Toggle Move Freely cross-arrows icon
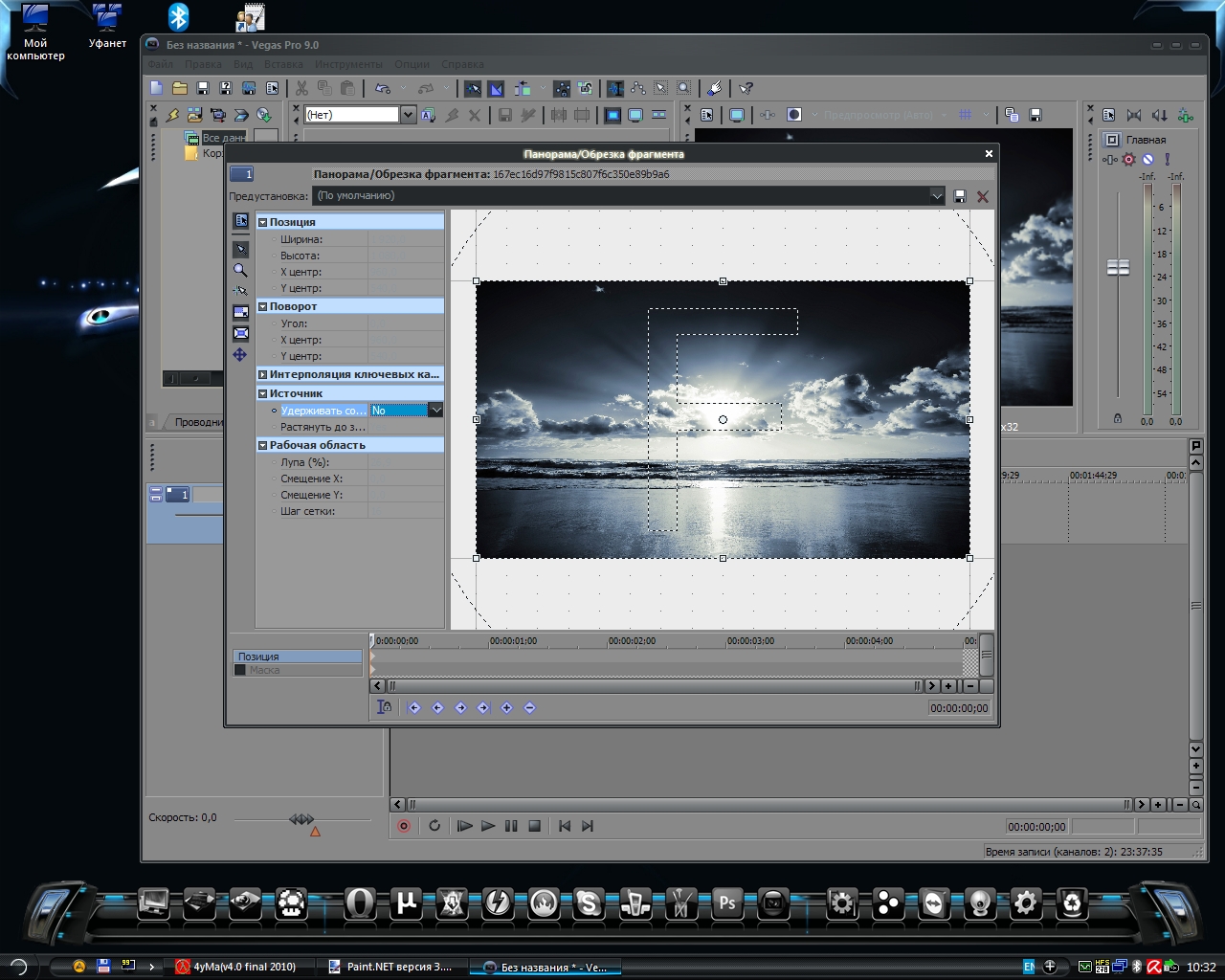 (240, 354)
